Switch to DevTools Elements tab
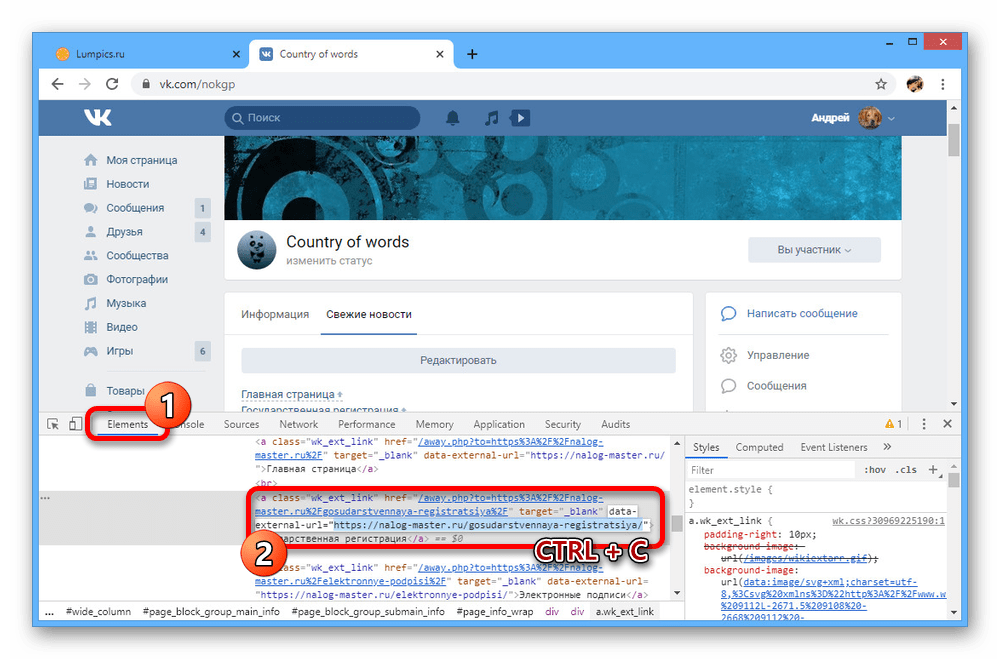Screen dimensions: 1000x659 coord(128,424)
